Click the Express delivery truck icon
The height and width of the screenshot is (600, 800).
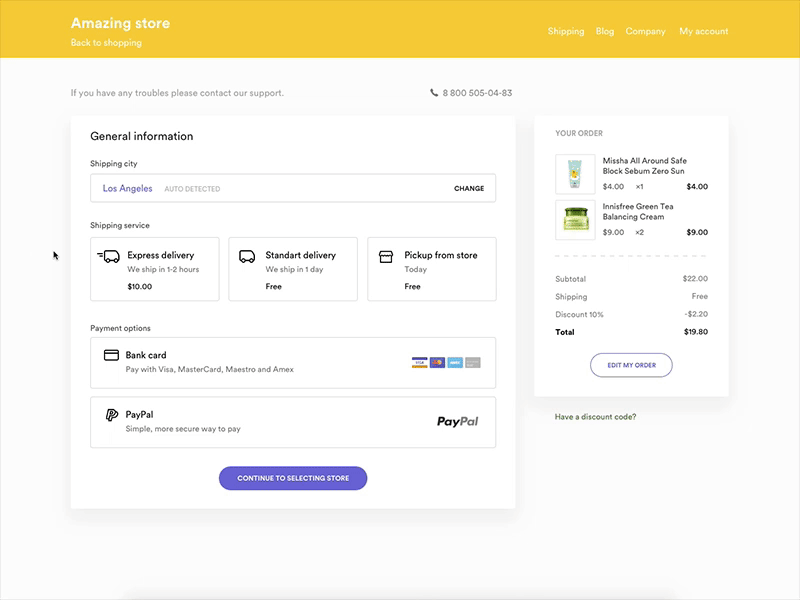click(x=109, y=256)
